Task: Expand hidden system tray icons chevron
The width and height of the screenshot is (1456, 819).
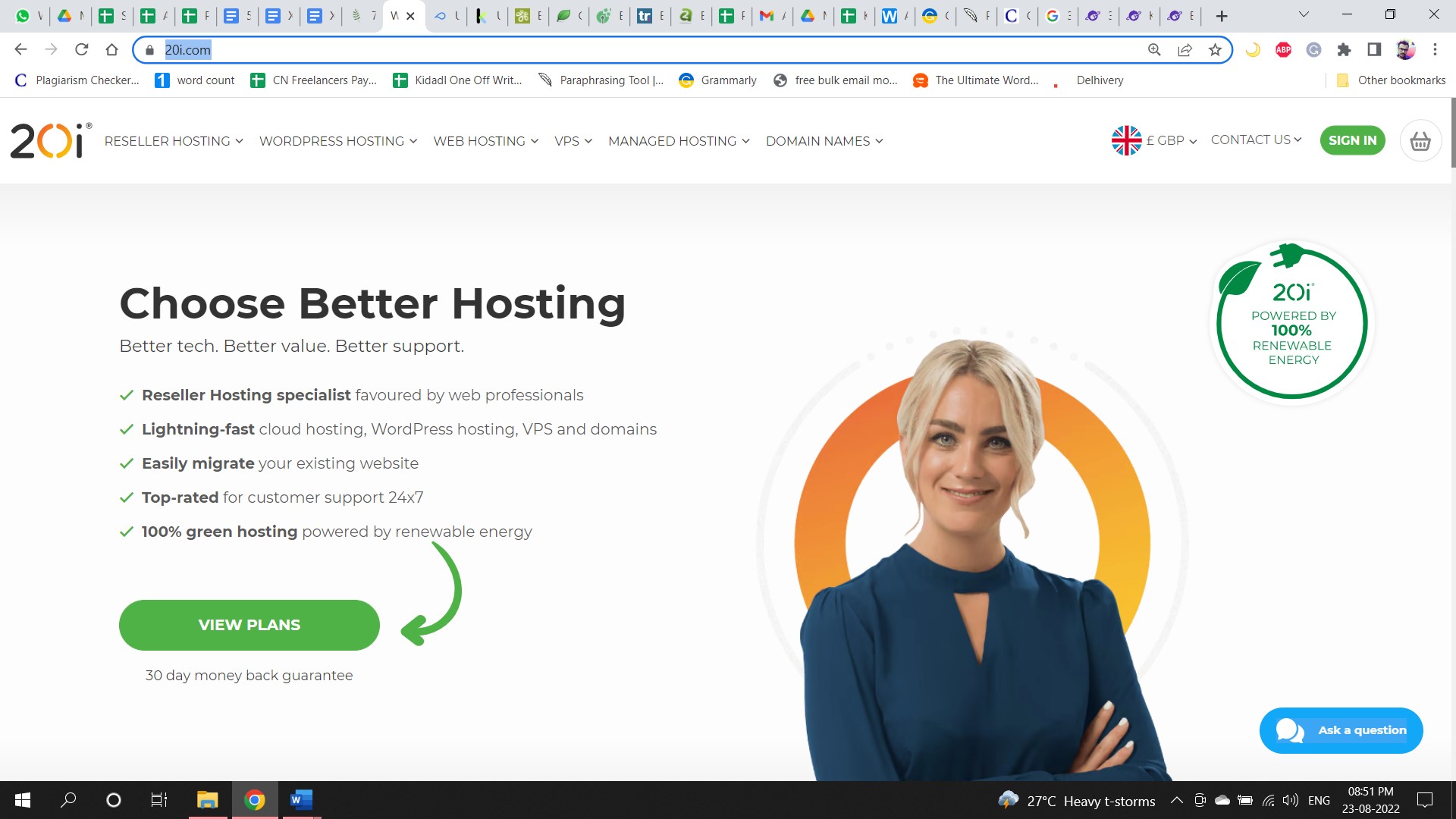Action: click(1176, 800)
